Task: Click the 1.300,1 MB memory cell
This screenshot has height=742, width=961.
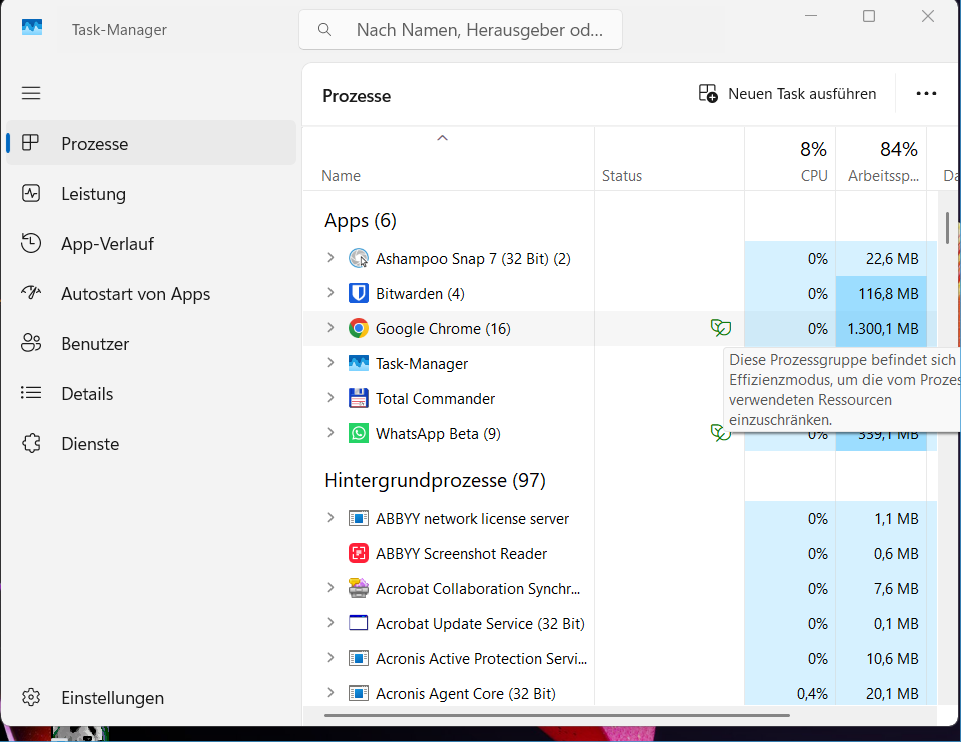Action: pos(881,328)
